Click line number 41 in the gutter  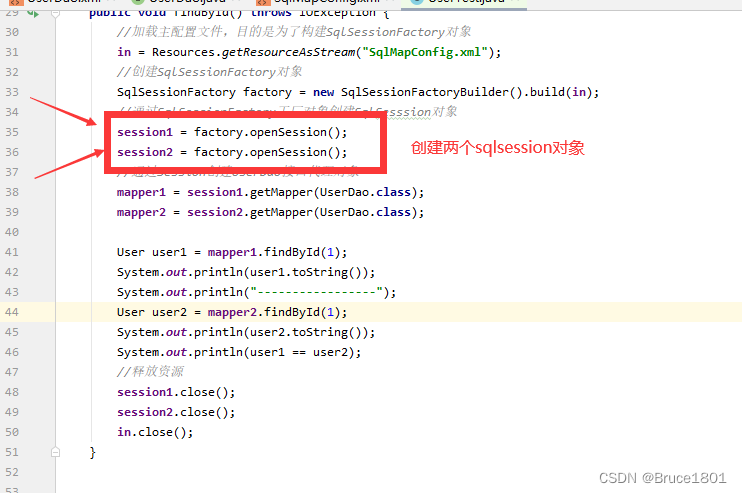tap(12, 252)
